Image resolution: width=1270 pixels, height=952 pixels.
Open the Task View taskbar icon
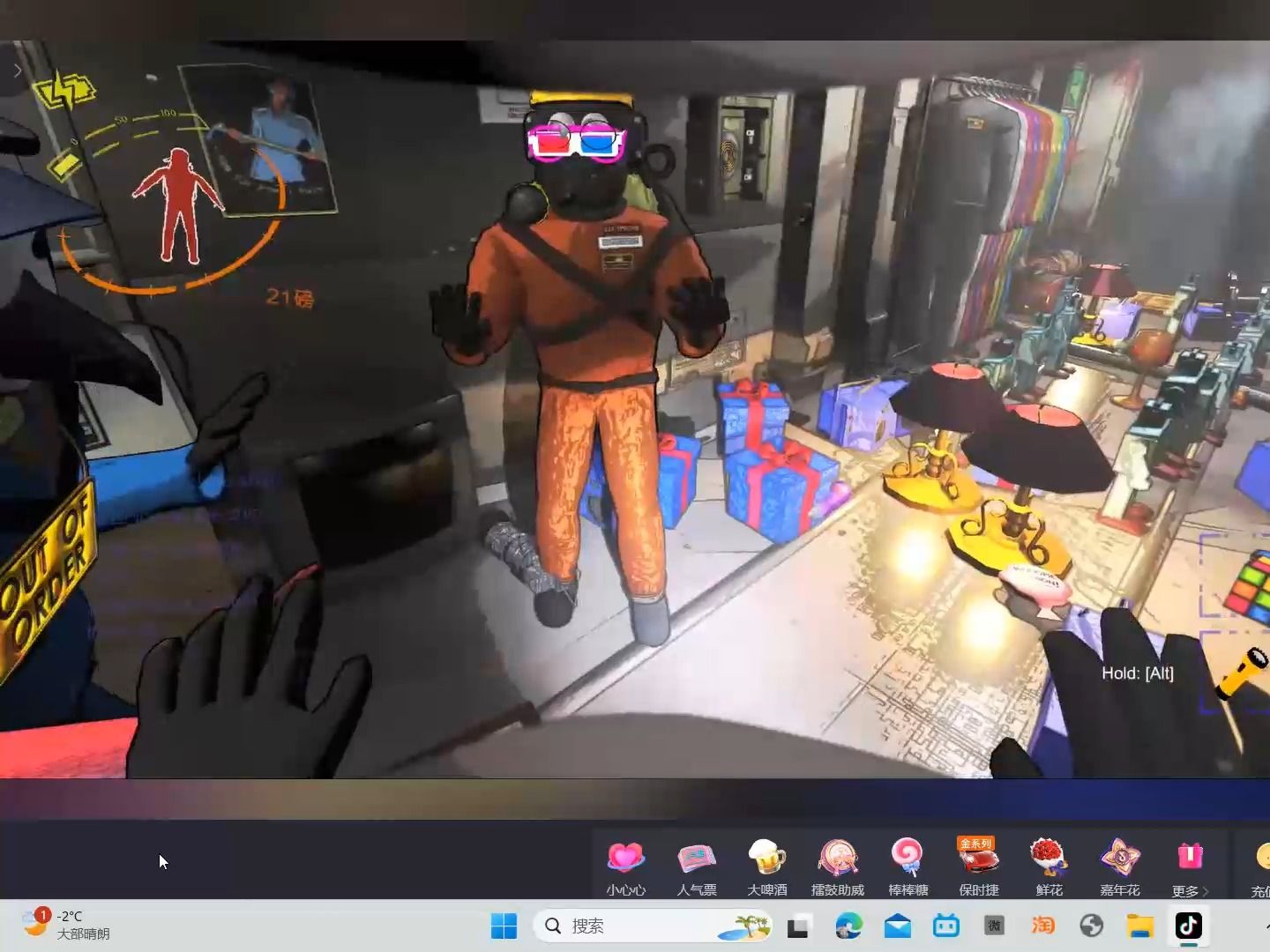[798, 926]
